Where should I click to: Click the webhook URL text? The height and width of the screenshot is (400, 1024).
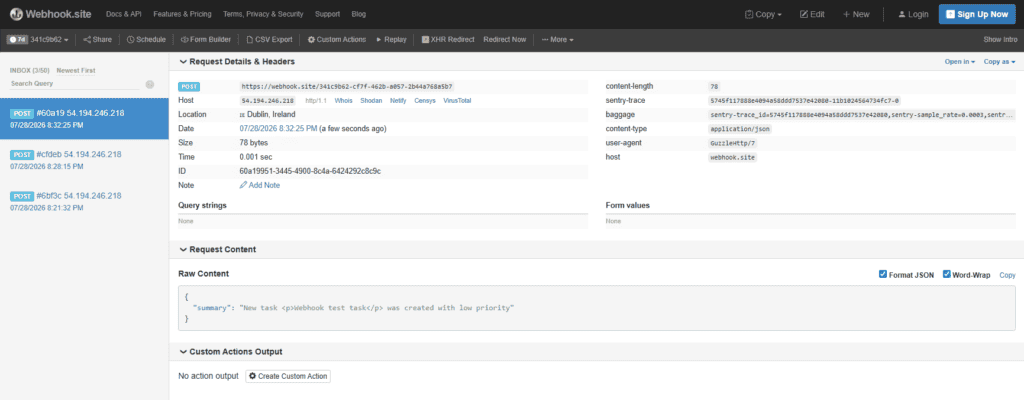click(x=347, y=86)
